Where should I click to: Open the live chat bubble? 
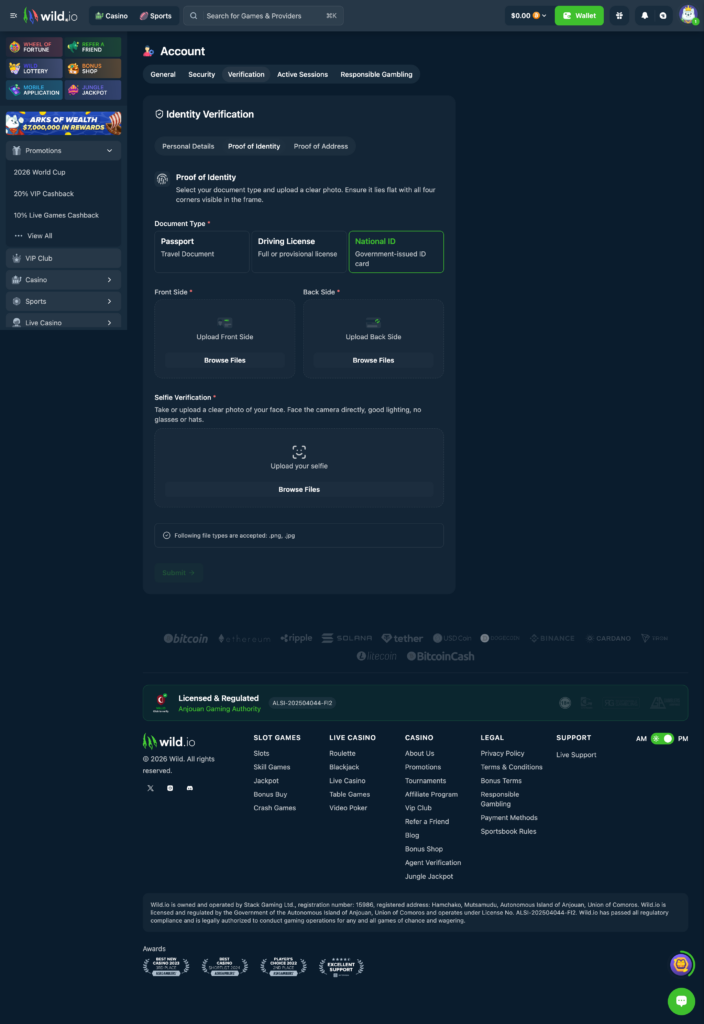click(681, 1001)
